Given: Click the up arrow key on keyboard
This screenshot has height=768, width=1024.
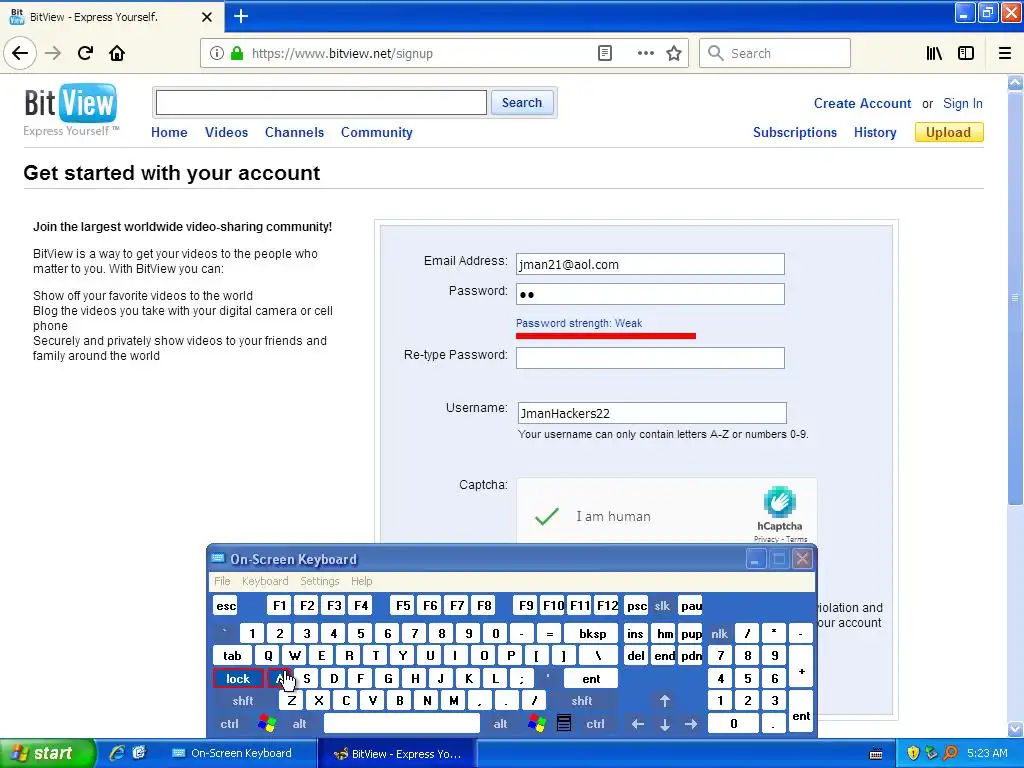Looking at the screenshot, I should (665, 701).
